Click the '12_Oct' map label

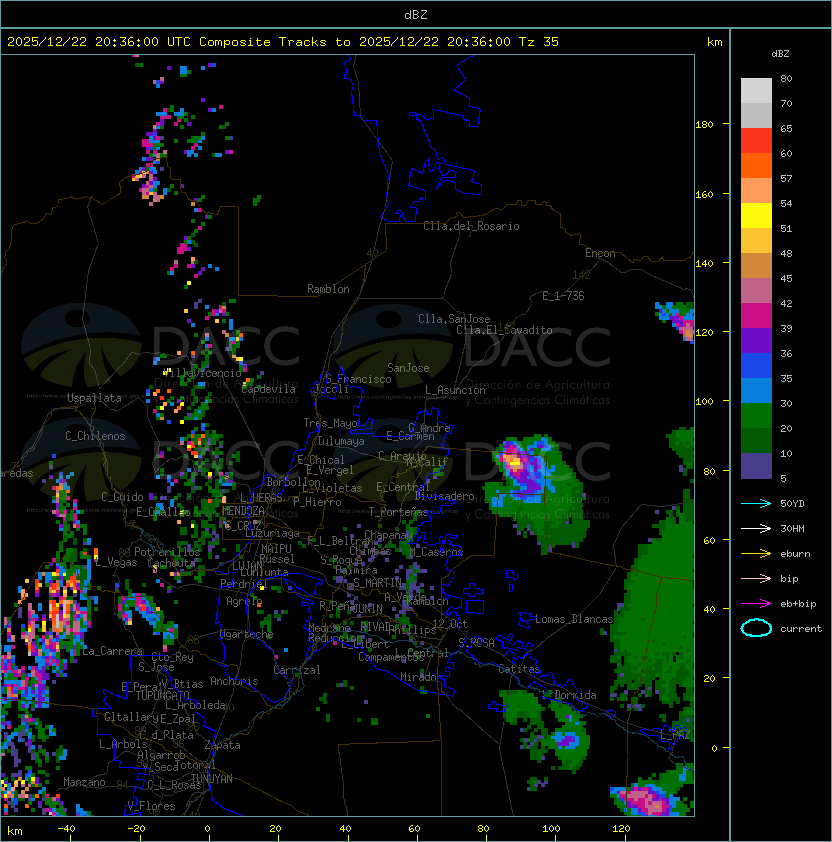(450, 623)
